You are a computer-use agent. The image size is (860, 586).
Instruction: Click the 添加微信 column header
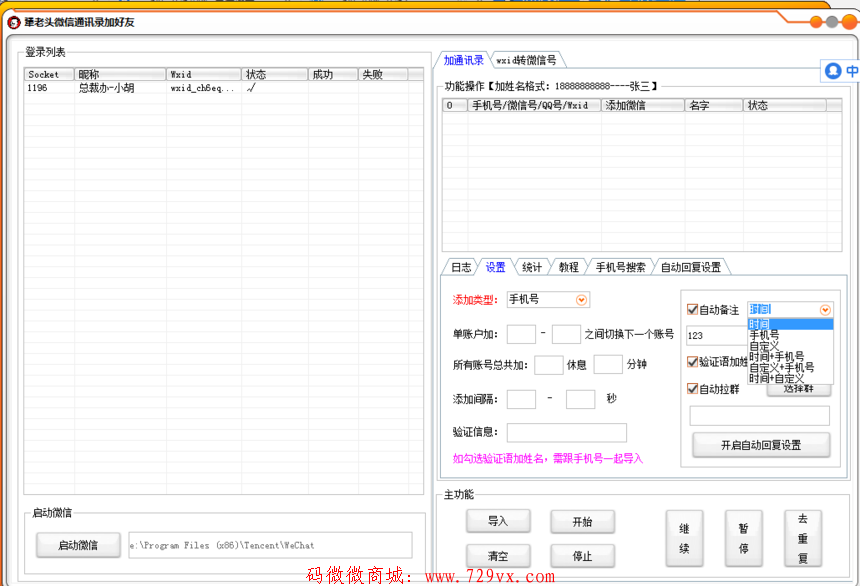643,105
